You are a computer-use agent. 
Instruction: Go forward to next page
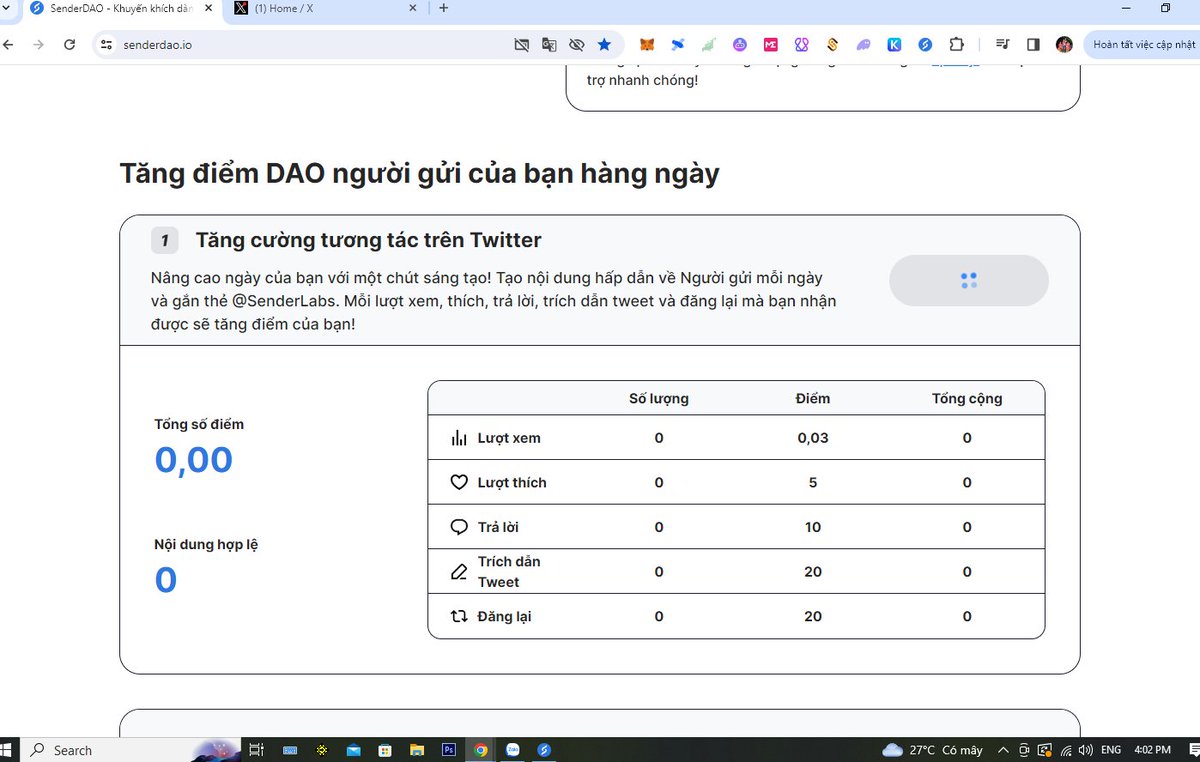point(38,44)
